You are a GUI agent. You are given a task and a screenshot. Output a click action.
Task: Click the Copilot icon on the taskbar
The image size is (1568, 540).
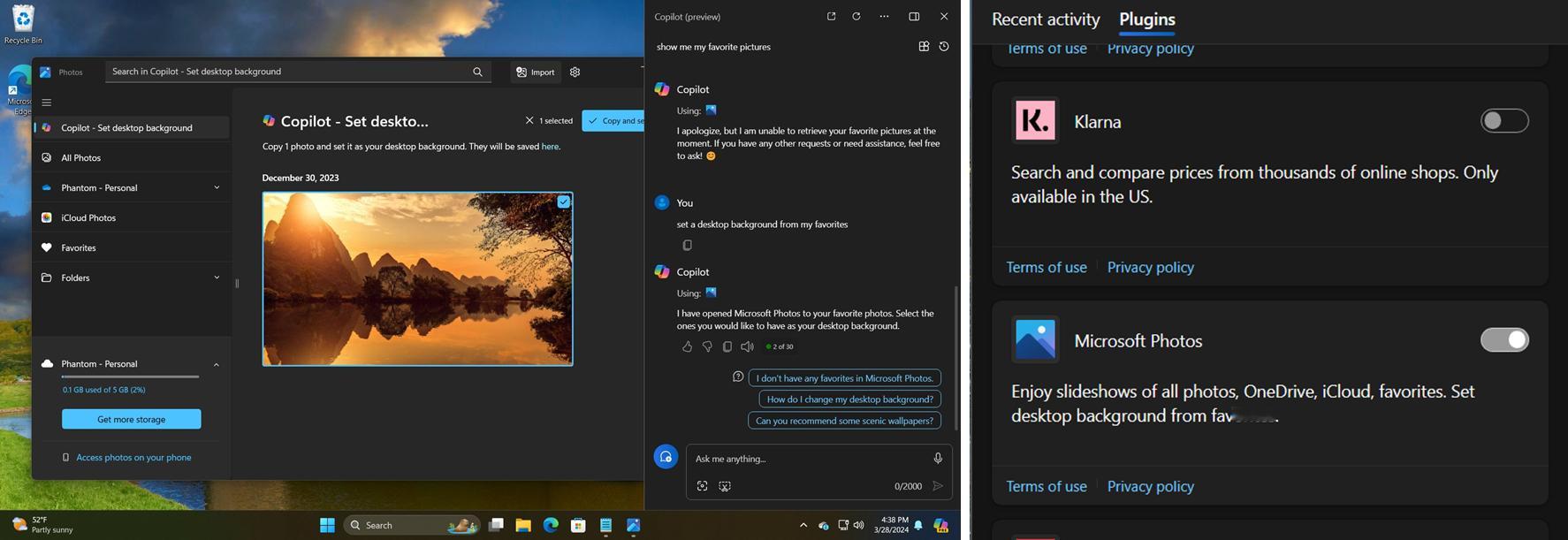point(940,525)
